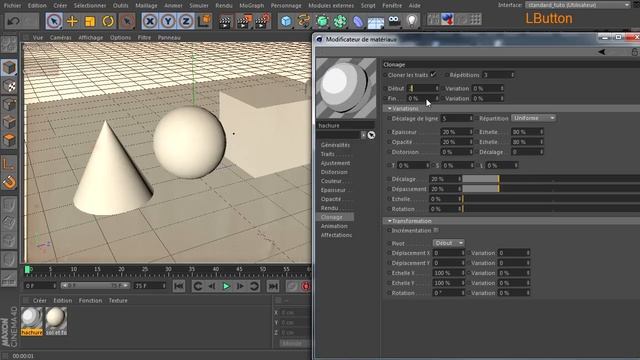
Task: Open the Maillage menu
Action: (x=146, y=6)
